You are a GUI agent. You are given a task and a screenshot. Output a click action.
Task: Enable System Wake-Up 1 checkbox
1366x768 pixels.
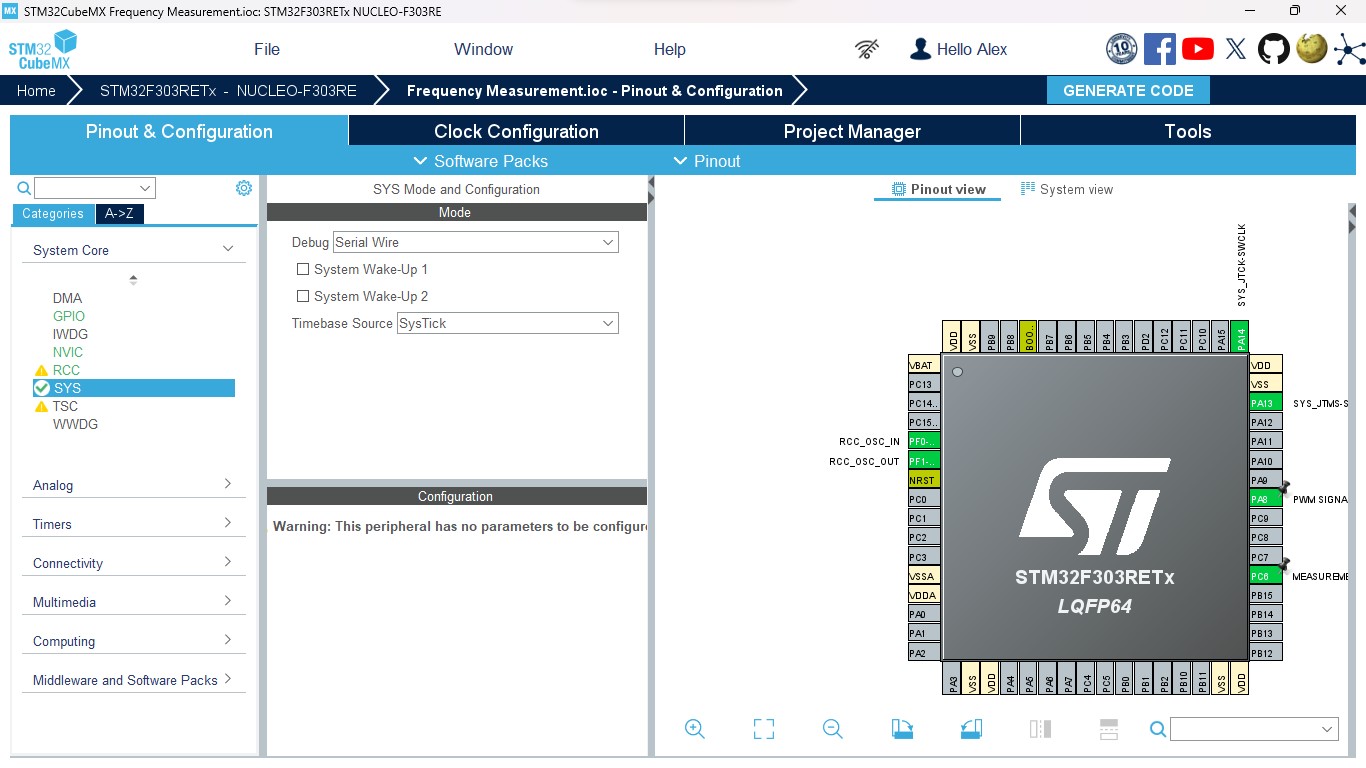pyautogui.click(x=303, y=269)
